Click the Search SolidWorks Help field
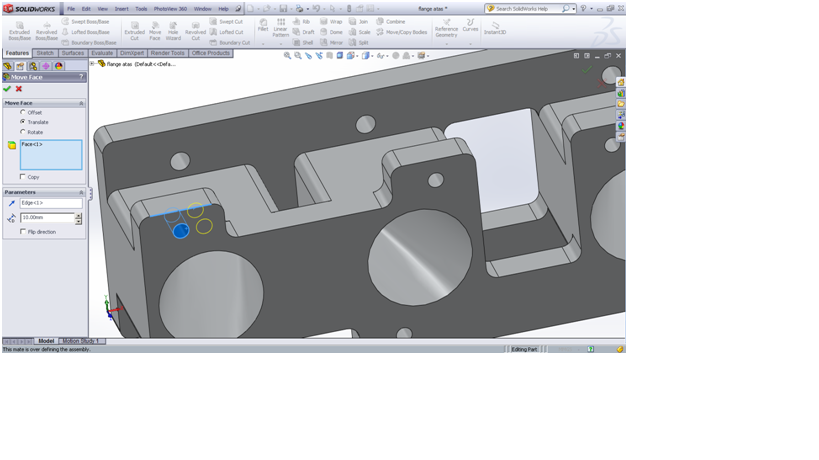 (527, 9)
